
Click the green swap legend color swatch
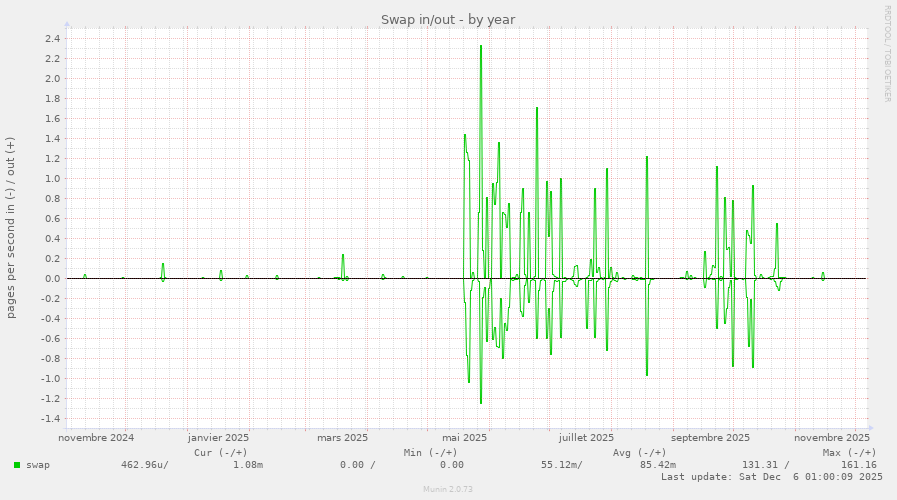(17, 465)
